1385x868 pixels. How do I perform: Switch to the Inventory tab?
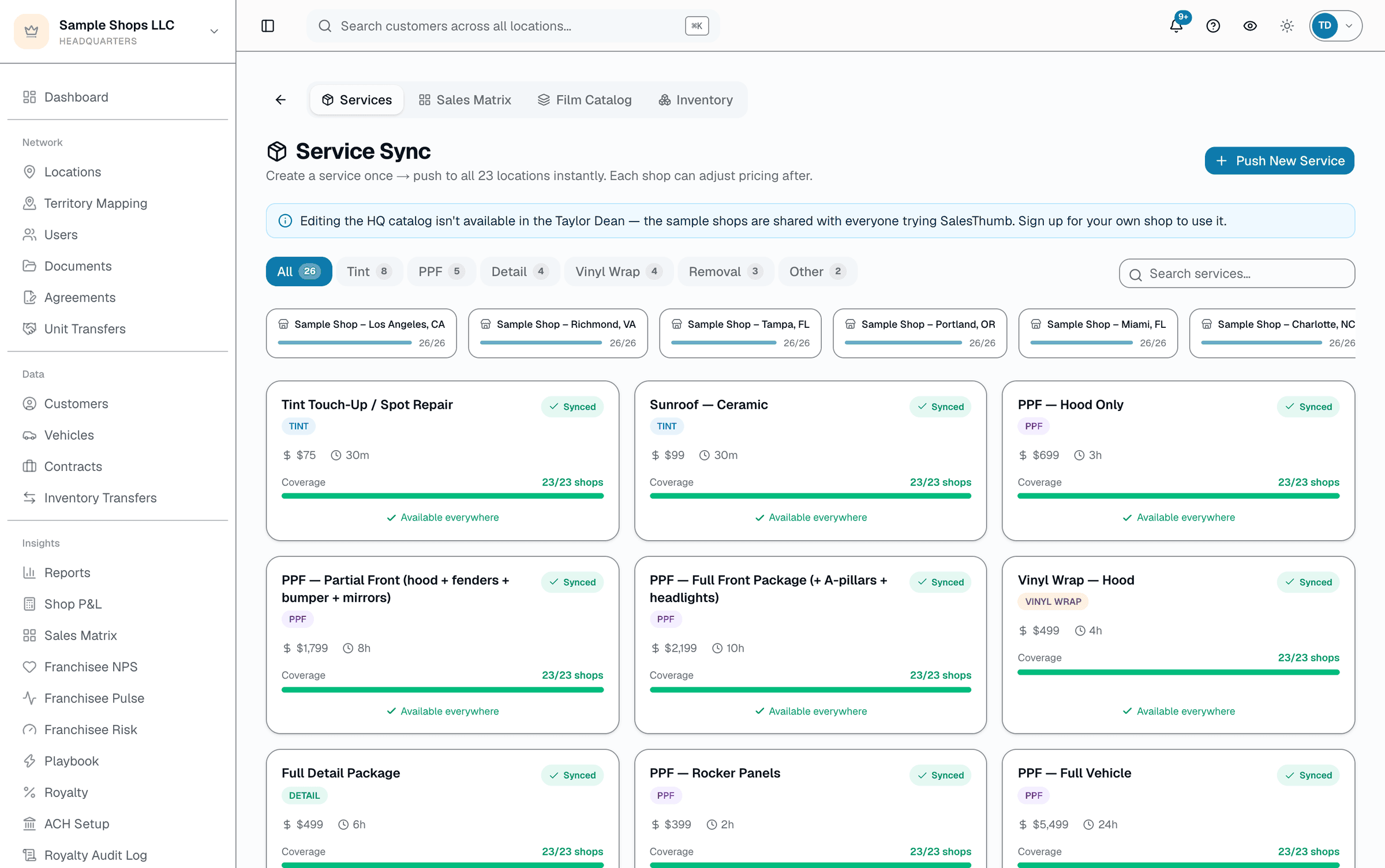pyautogui.click(x=695, y=100)
